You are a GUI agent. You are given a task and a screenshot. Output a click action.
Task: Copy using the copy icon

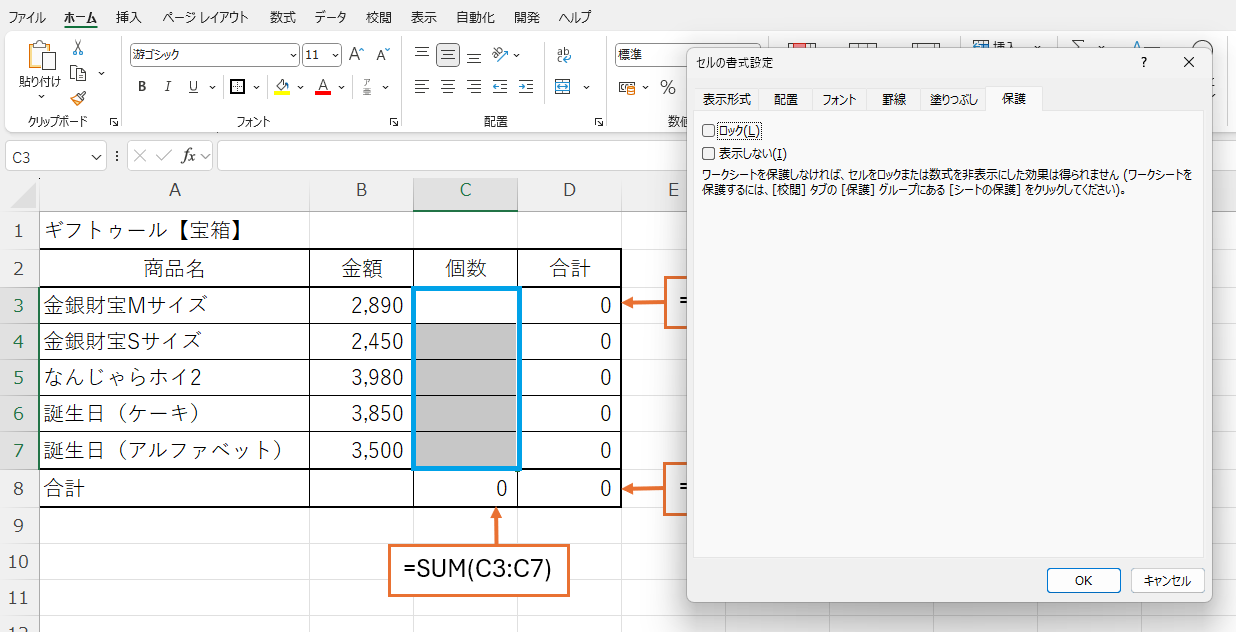pyautogui.click(x=76, y=72)
